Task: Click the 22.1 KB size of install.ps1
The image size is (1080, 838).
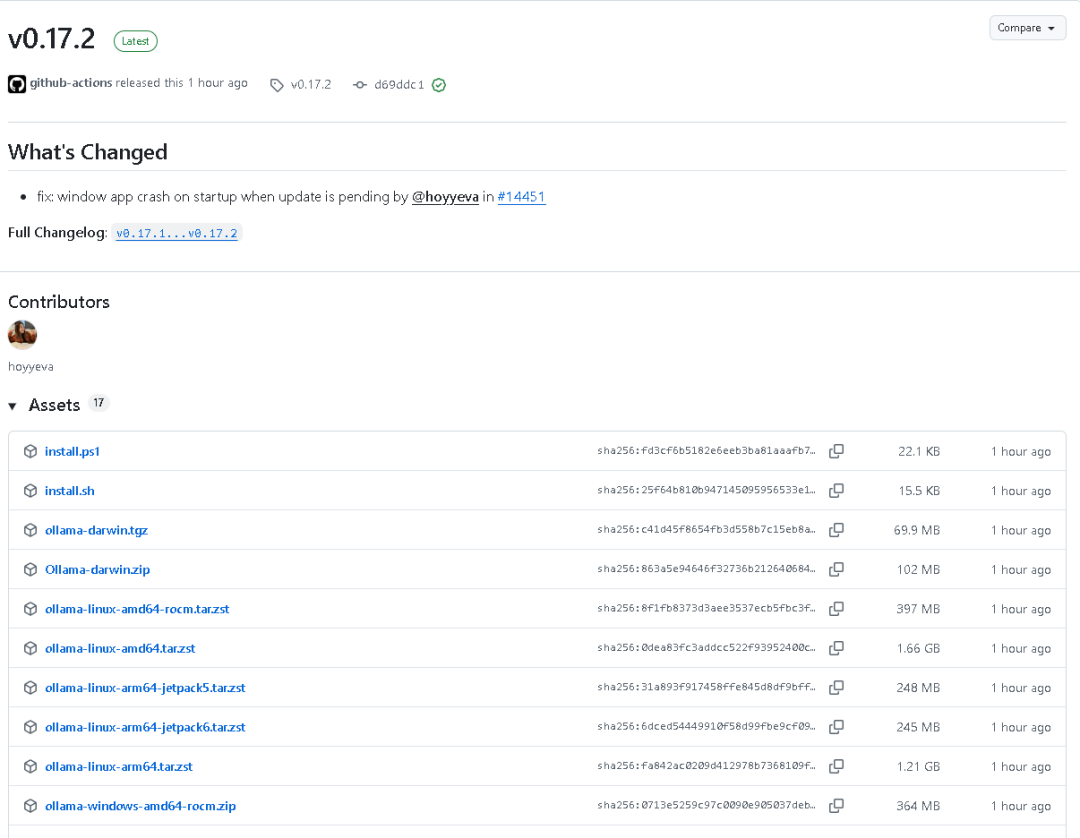Action: point(919,452)
